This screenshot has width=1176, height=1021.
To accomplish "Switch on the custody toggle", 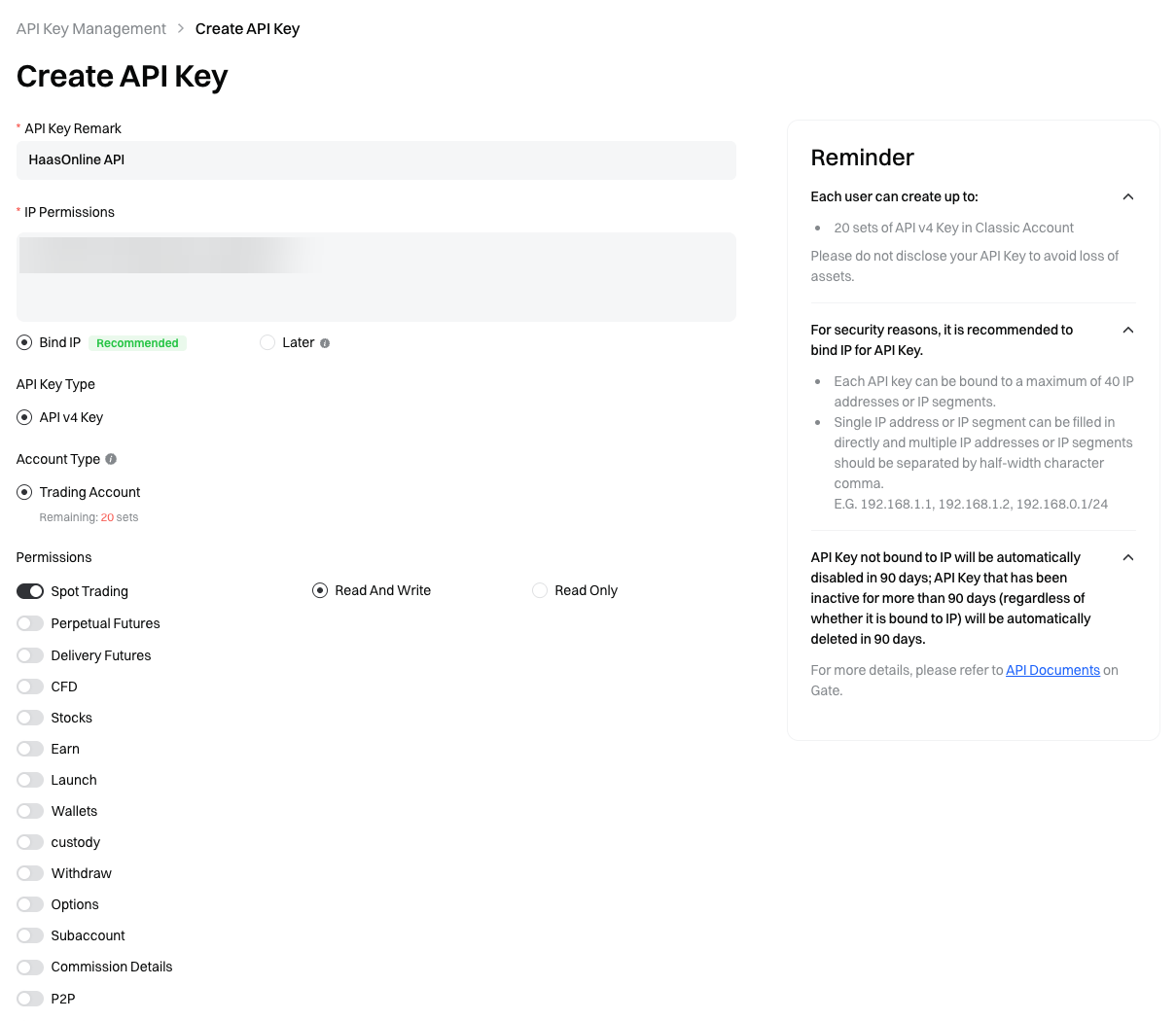I will pos(30,842).
